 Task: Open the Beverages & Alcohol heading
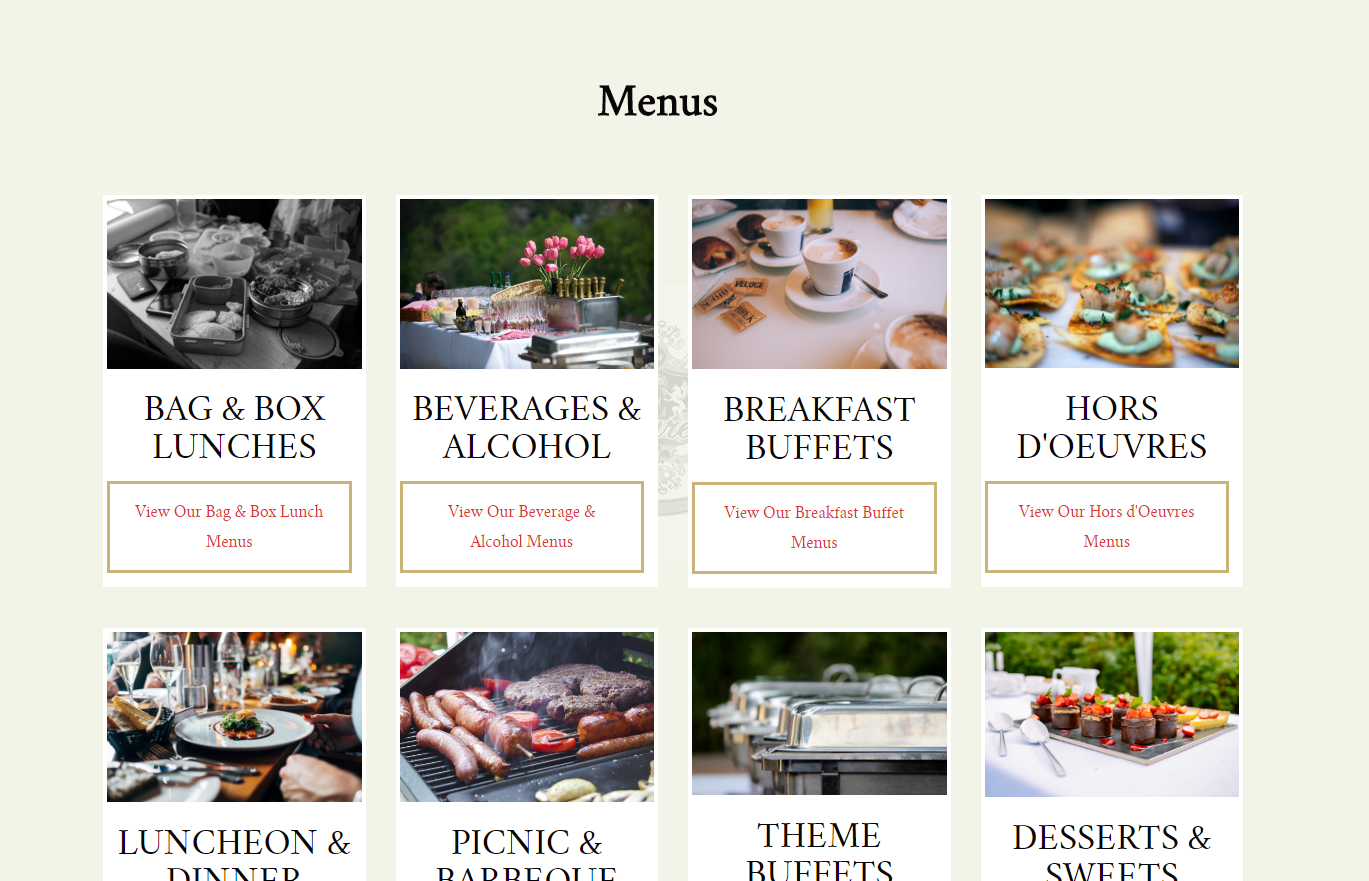[527, 427]
